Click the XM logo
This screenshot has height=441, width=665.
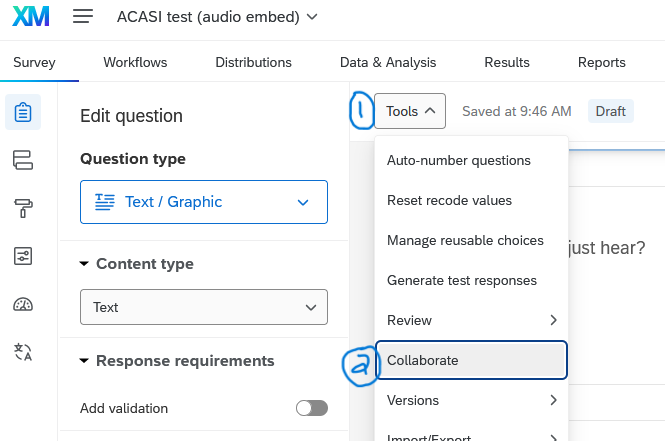(33, 17)
